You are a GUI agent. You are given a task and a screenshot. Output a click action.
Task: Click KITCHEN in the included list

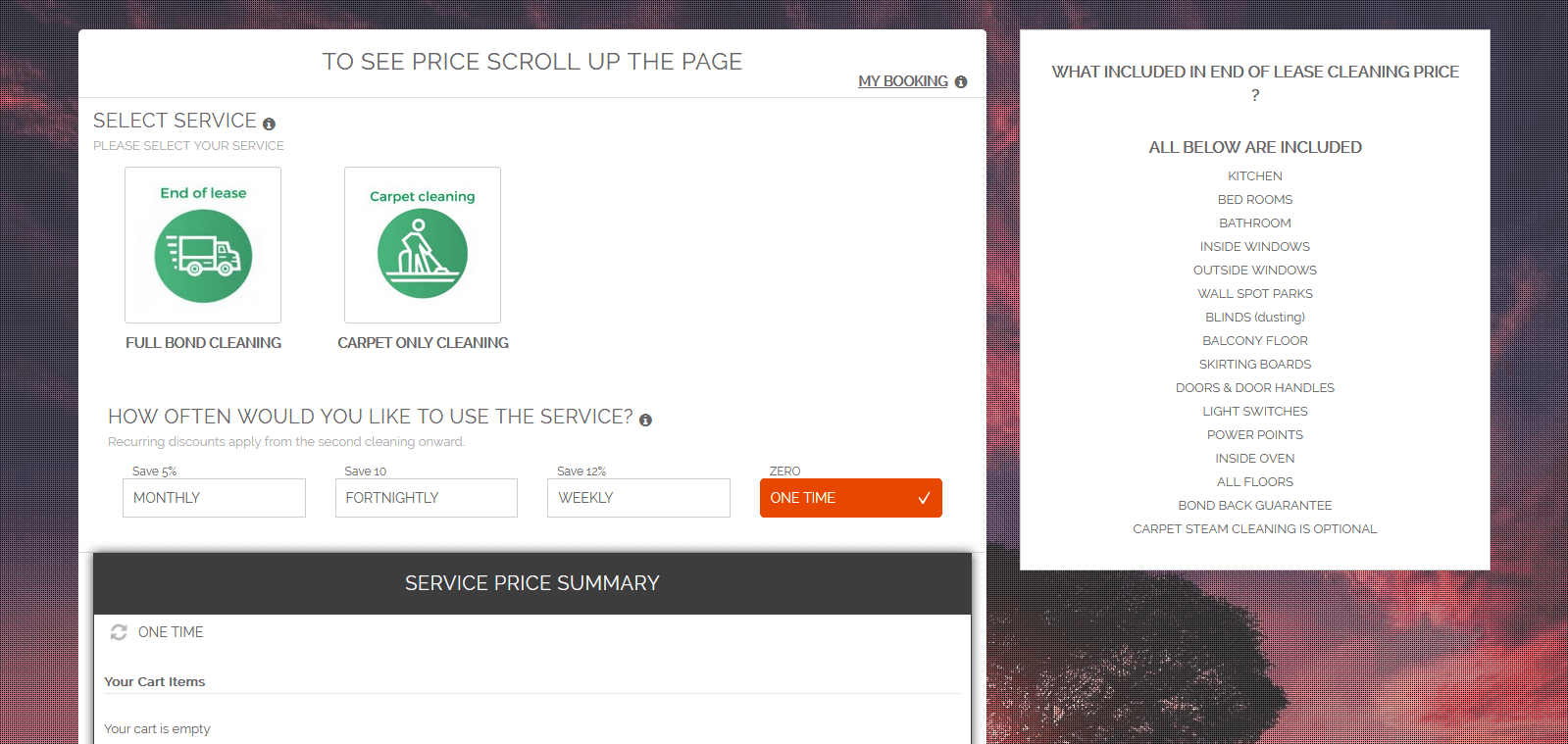pos(1255,176)
